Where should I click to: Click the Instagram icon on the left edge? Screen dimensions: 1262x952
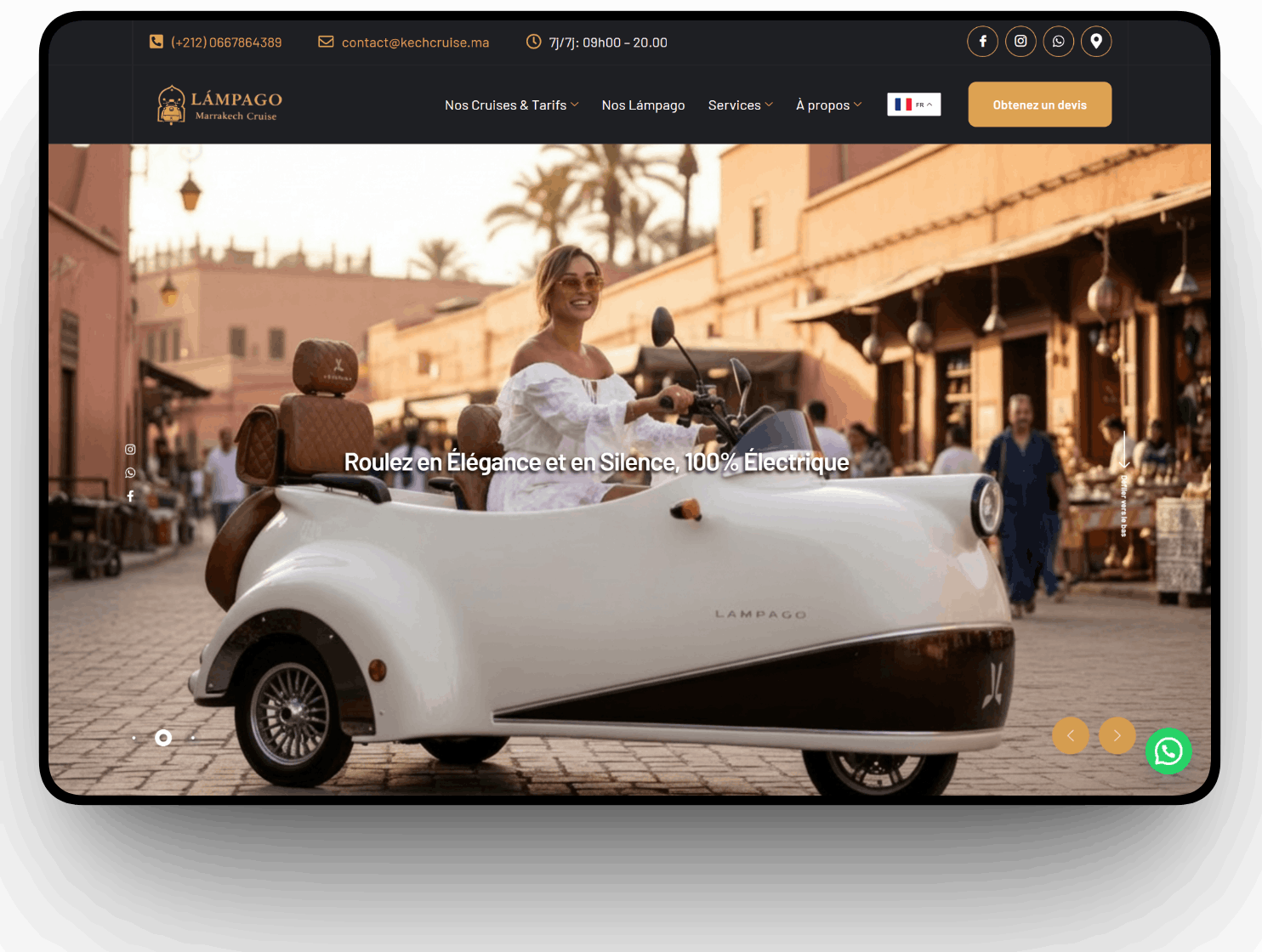tap(129, 449)
